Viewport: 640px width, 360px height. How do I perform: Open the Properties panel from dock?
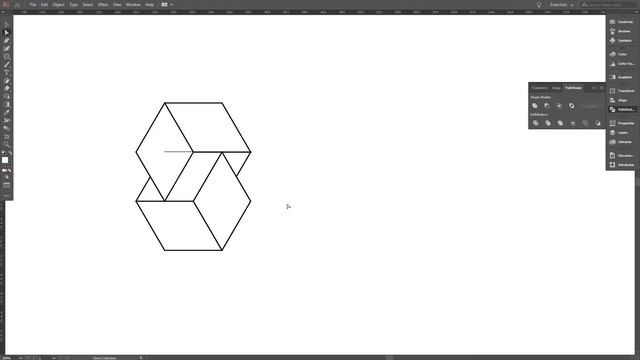pos(621,123)
